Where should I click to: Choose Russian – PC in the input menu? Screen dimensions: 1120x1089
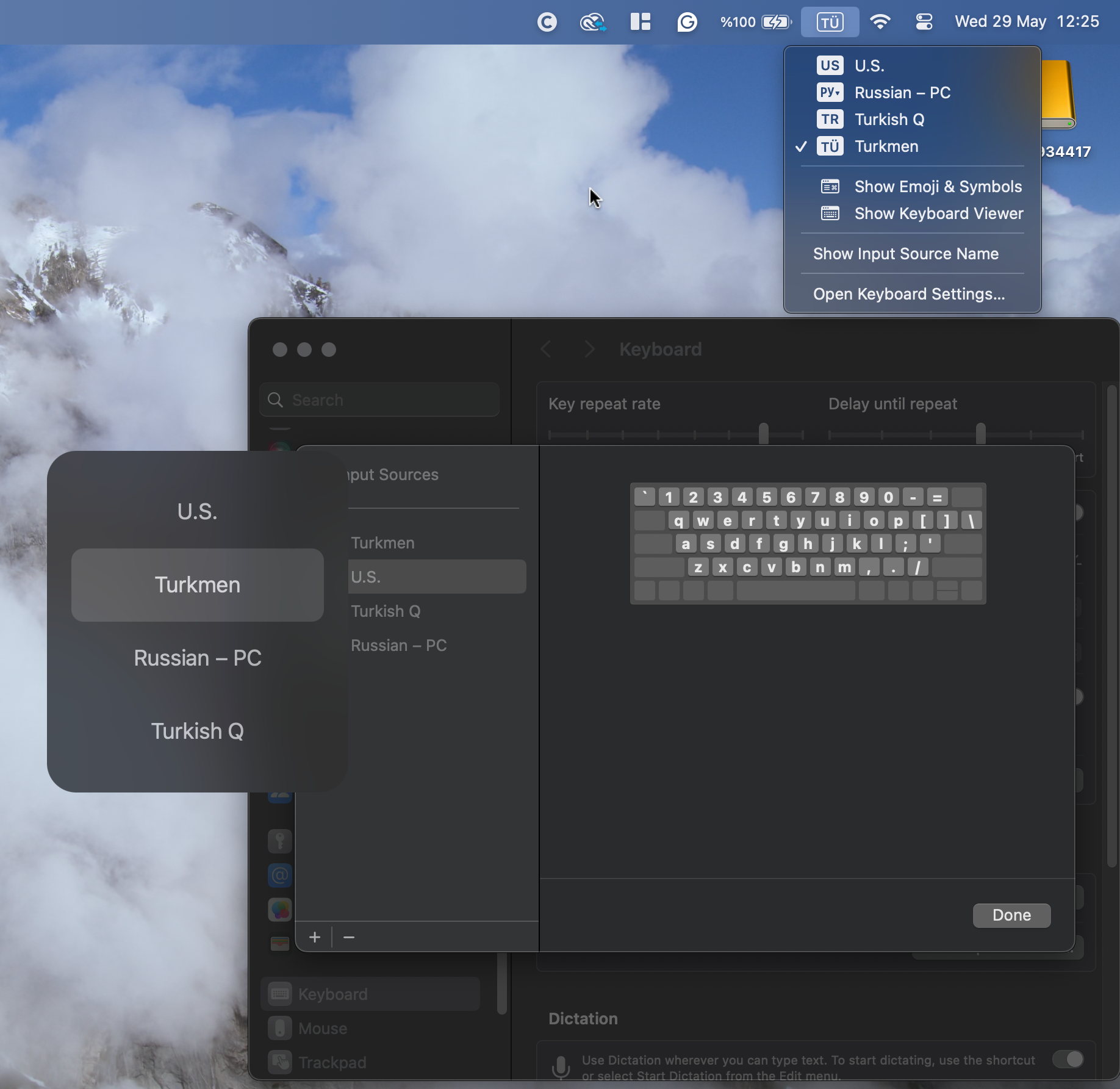pyautogui.click(x=913, y=93)
